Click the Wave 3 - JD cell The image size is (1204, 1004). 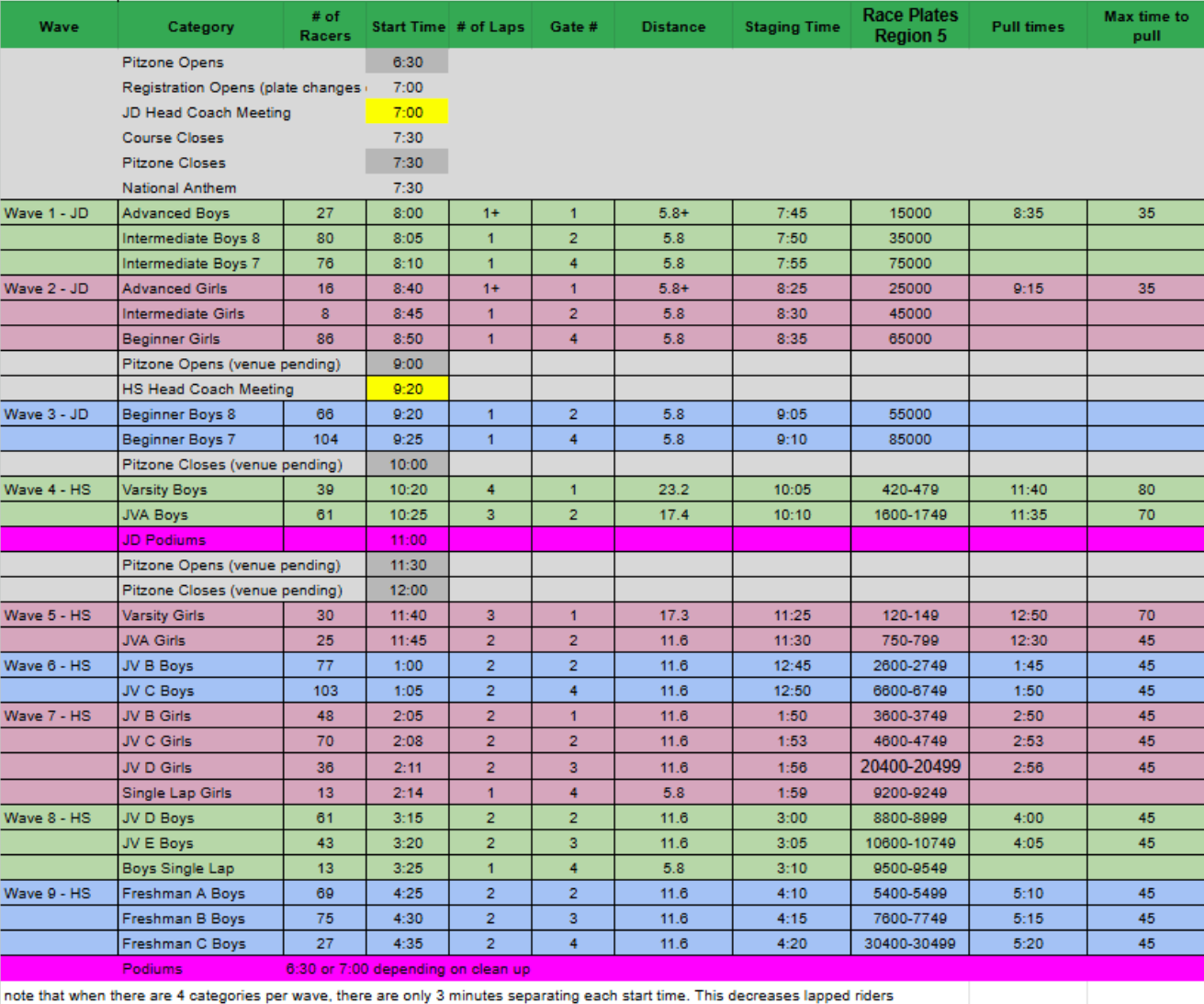(x=59, y=414)
